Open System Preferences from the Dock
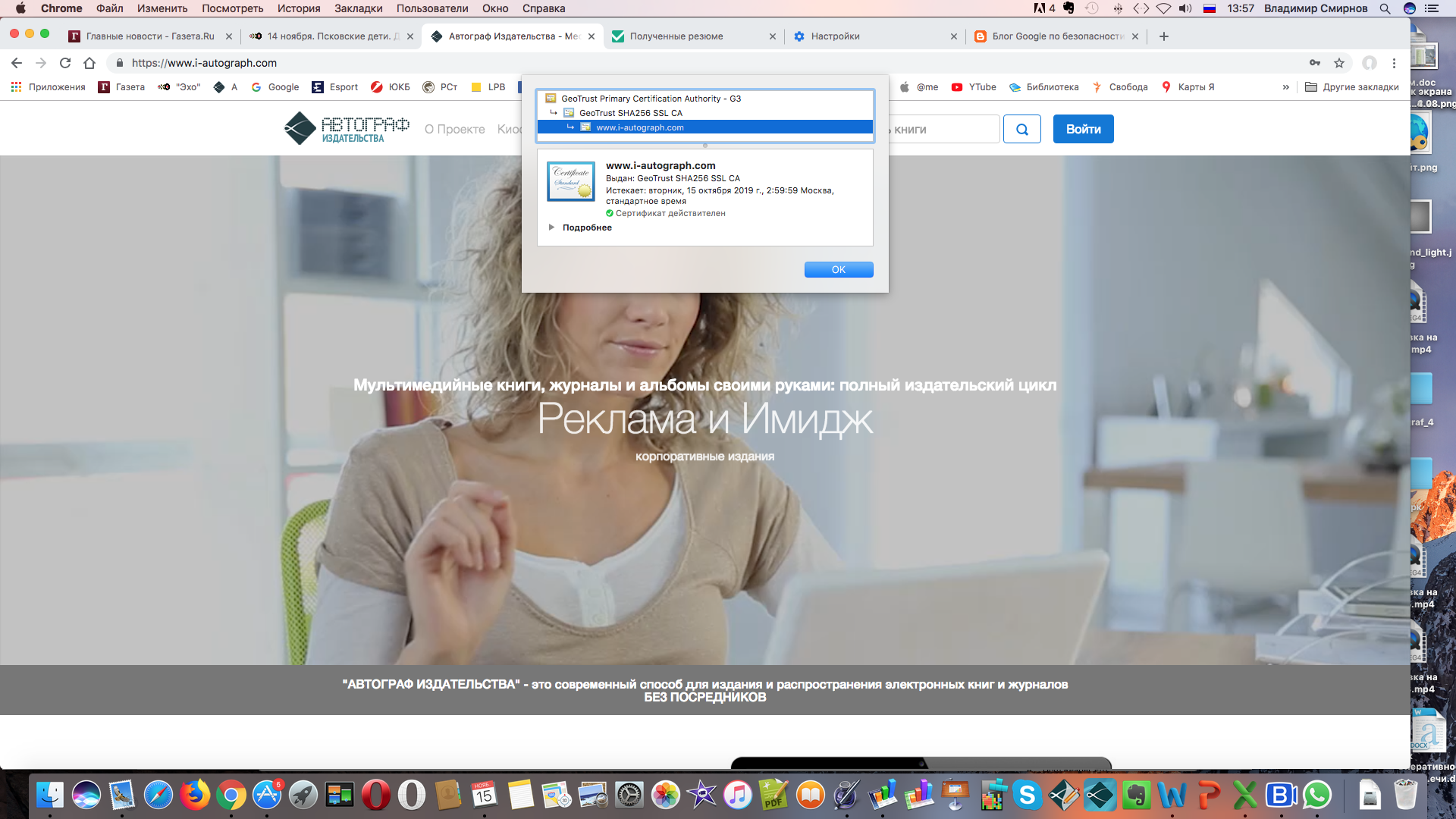 pyautogui.click(x=629, y=795)
